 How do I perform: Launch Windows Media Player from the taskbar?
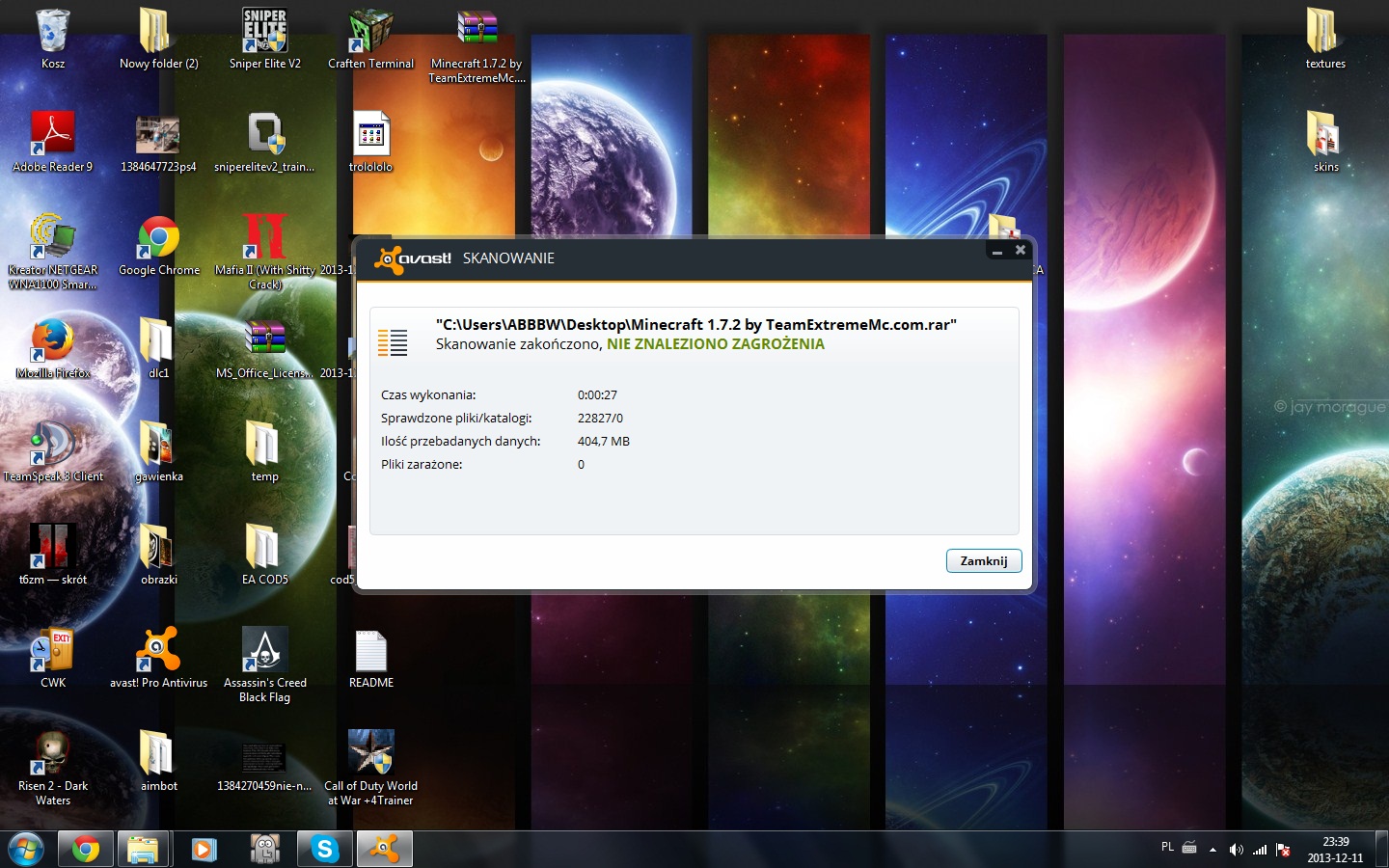[204, 849]
